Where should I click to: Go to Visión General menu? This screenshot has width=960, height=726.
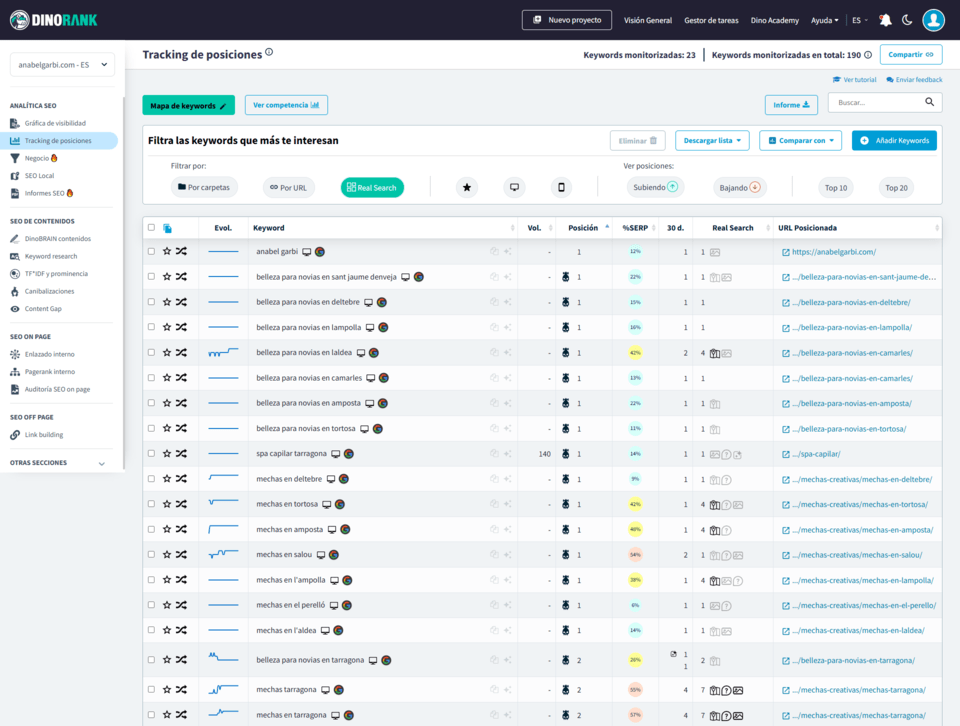(x=647, y=20)
